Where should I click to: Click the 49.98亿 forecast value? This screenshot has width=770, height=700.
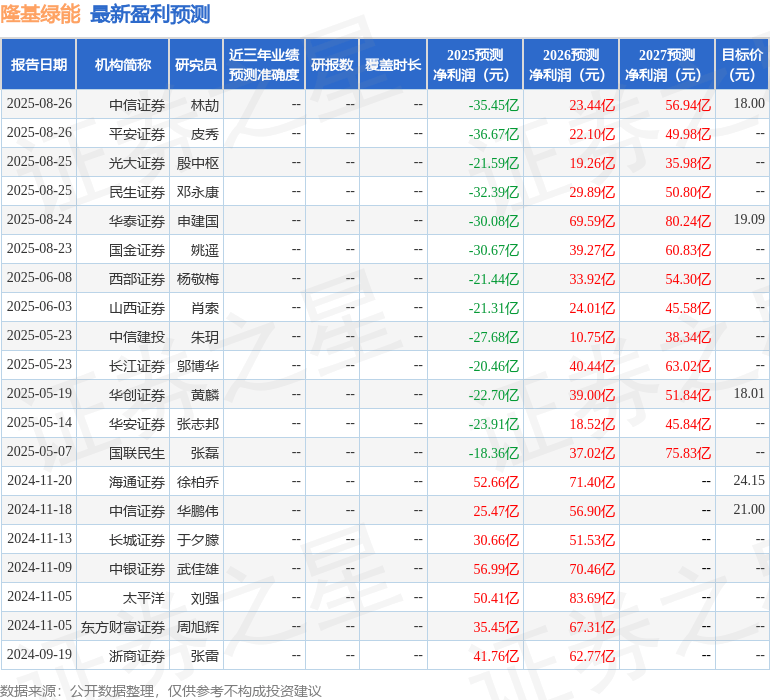click(x=688, y=134)
